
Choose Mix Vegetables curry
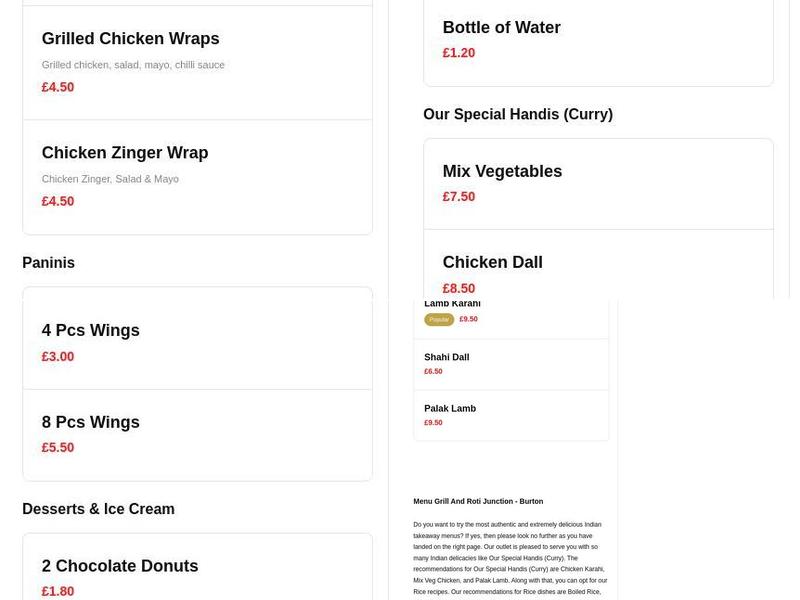point(502,172)
